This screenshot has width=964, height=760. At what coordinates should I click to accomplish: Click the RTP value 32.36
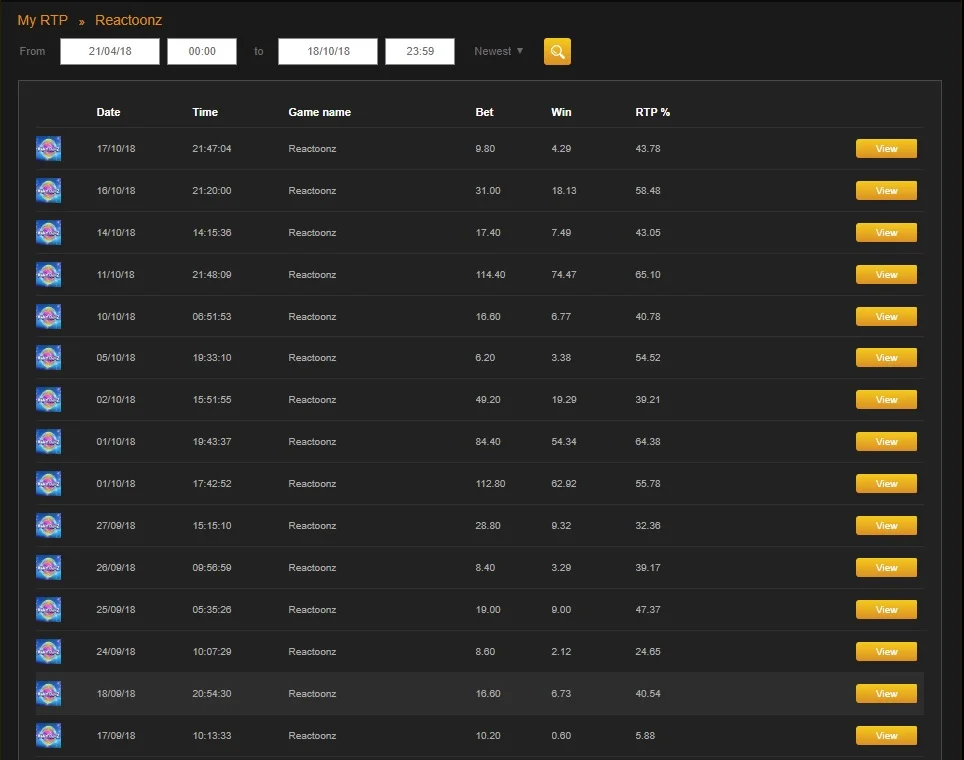tap(647, 525)
